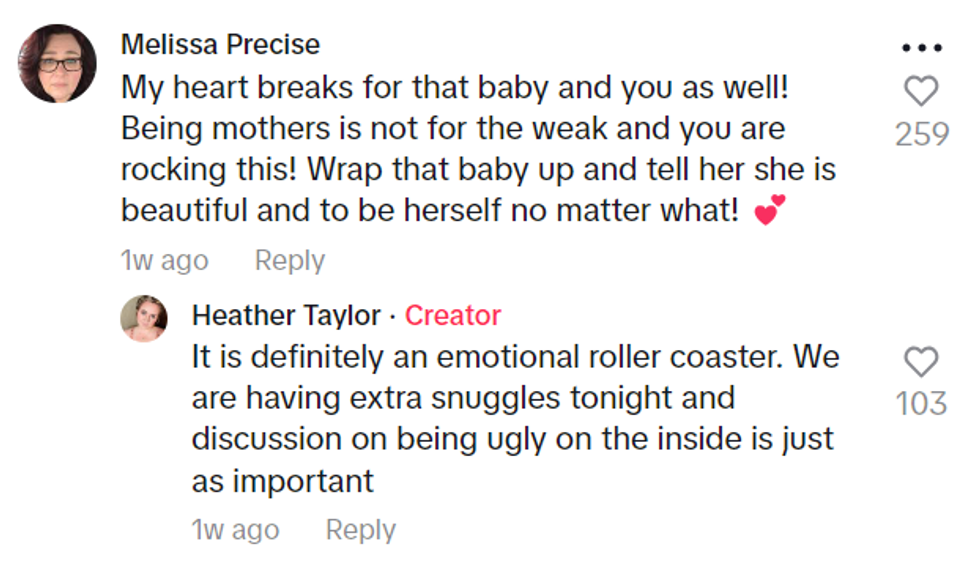The image size is (980, 569).
Task: Like Heather Taylor's reply with the heart
Action: (921, 362)
